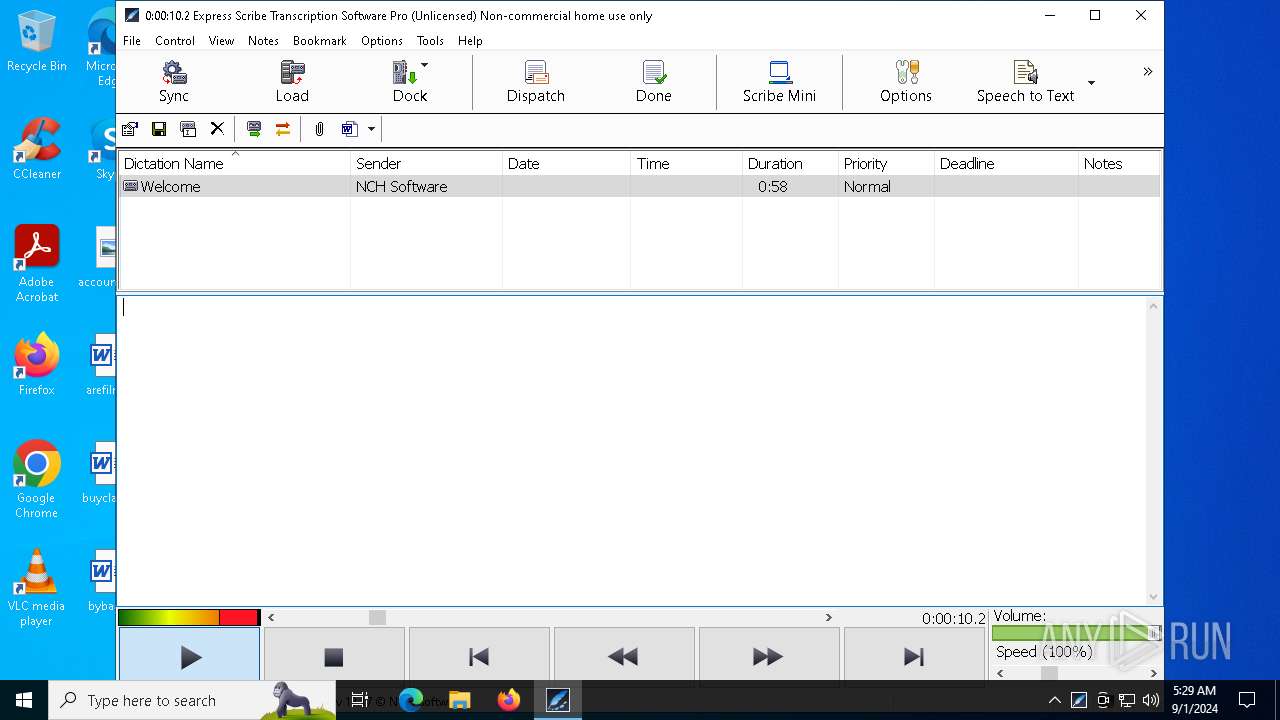Sort by Dictation Name column
Viewport: 1280px width, 720px height.
click(x=235, y=164)
